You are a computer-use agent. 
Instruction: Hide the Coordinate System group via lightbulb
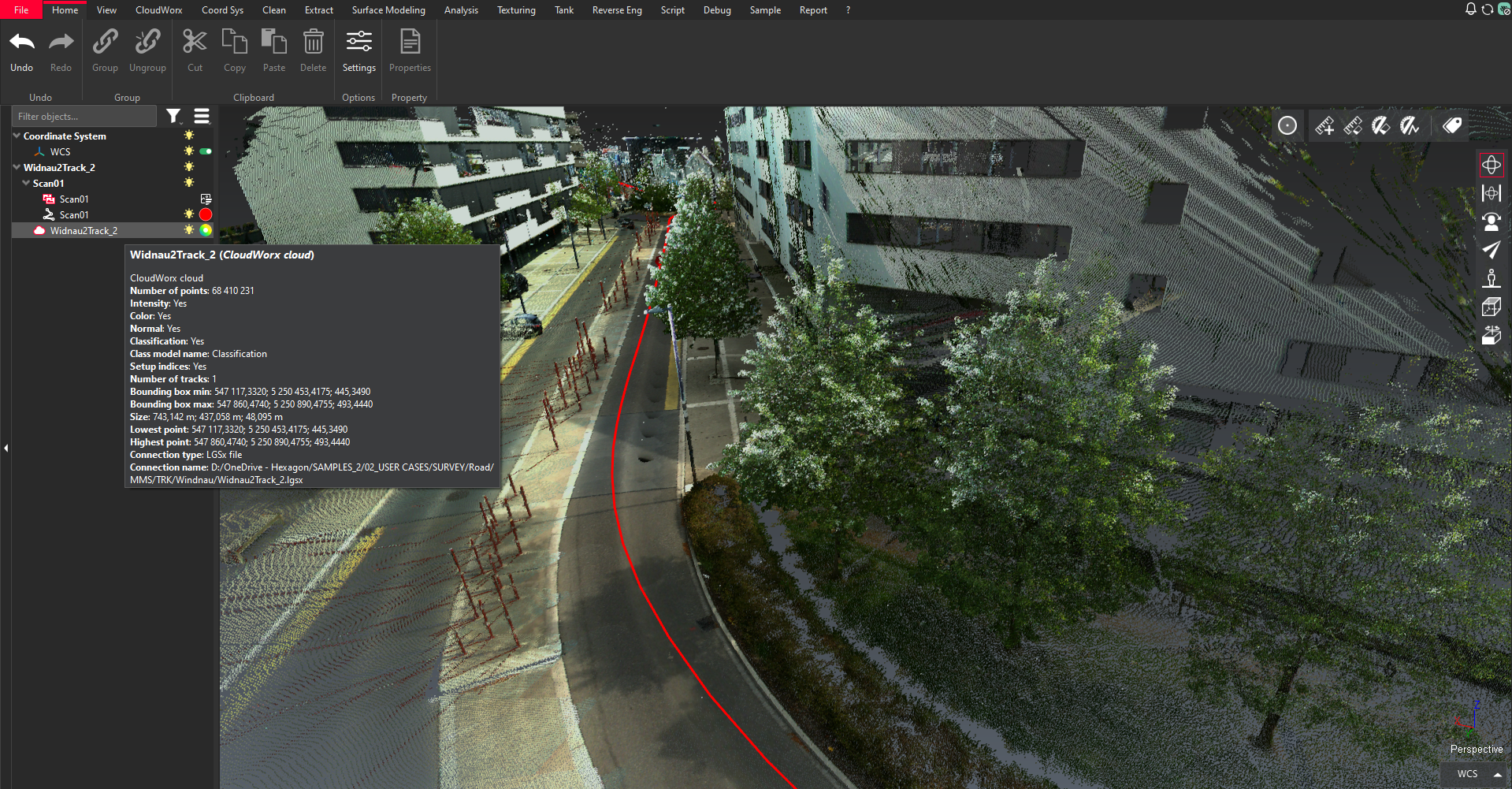pyautogui.click(x=189, y=136)
